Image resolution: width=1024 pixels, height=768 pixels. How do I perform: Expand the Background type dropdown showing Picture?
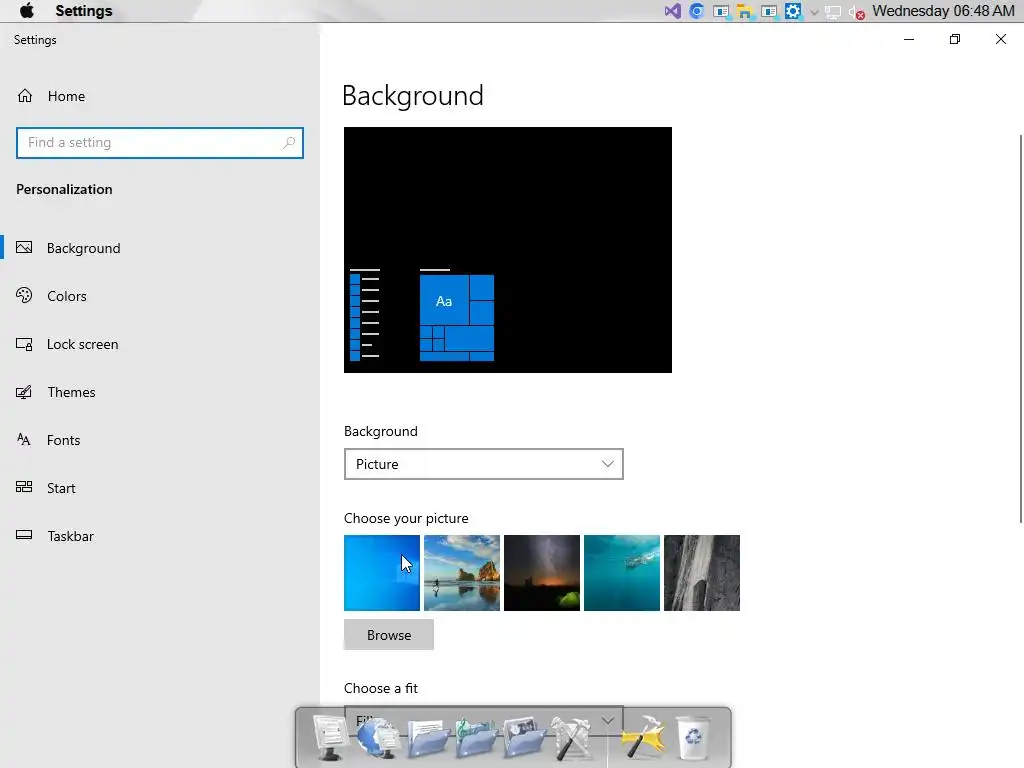coord(483,464)
